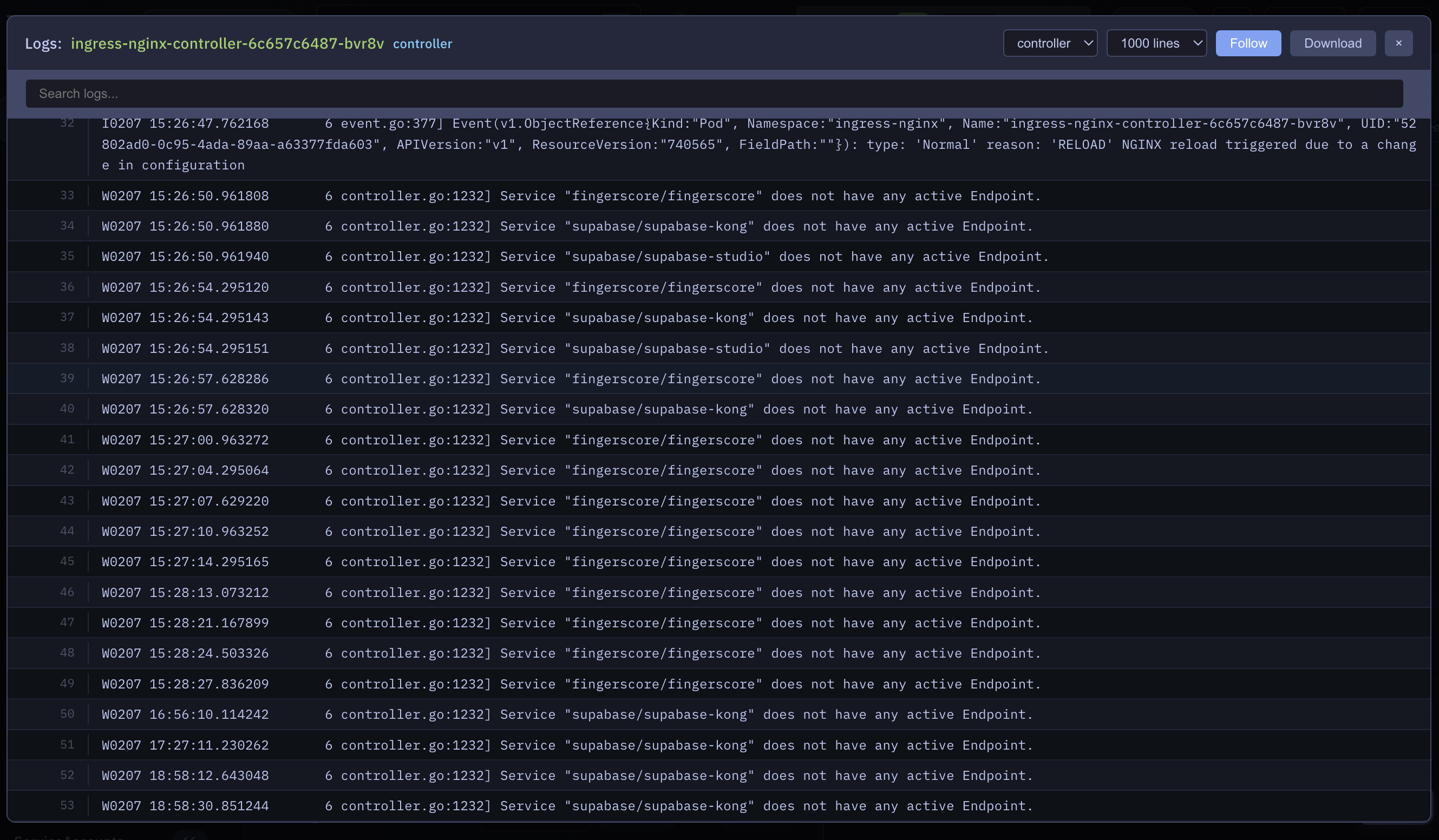The image size is (1439, 840).
Task: Click line number 50
Action: pyautogui.click(x=67, y=714)
